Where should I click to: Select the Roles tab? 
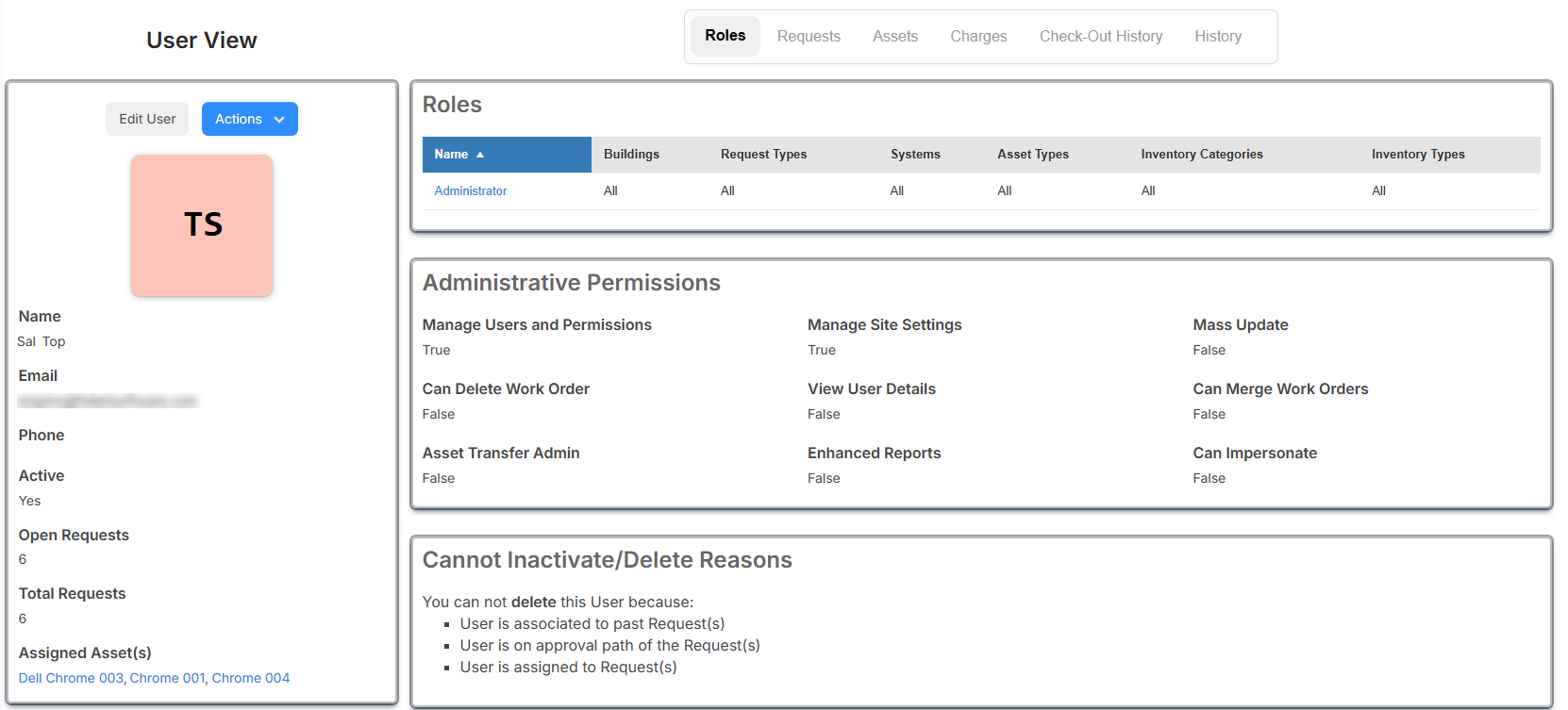point(725,36)
